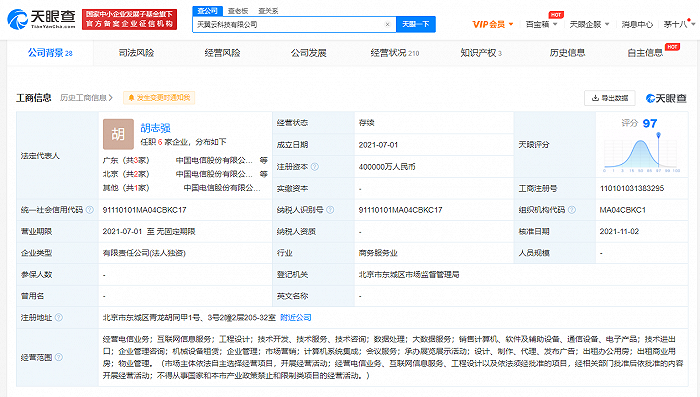
Task: Switch to the 经营风险 tab
Action: point(222,53)
